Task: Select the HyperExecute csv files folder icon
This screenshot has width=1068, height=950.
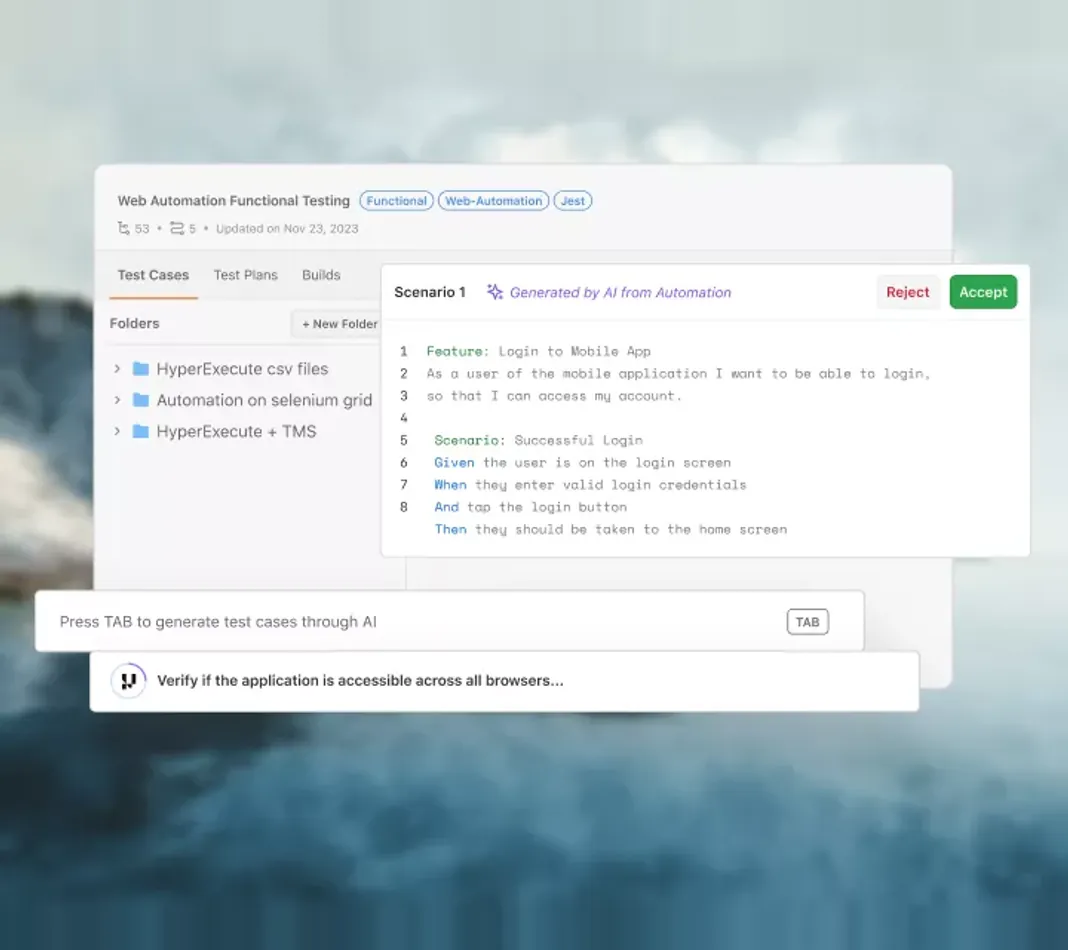Action: coord(141,369)
